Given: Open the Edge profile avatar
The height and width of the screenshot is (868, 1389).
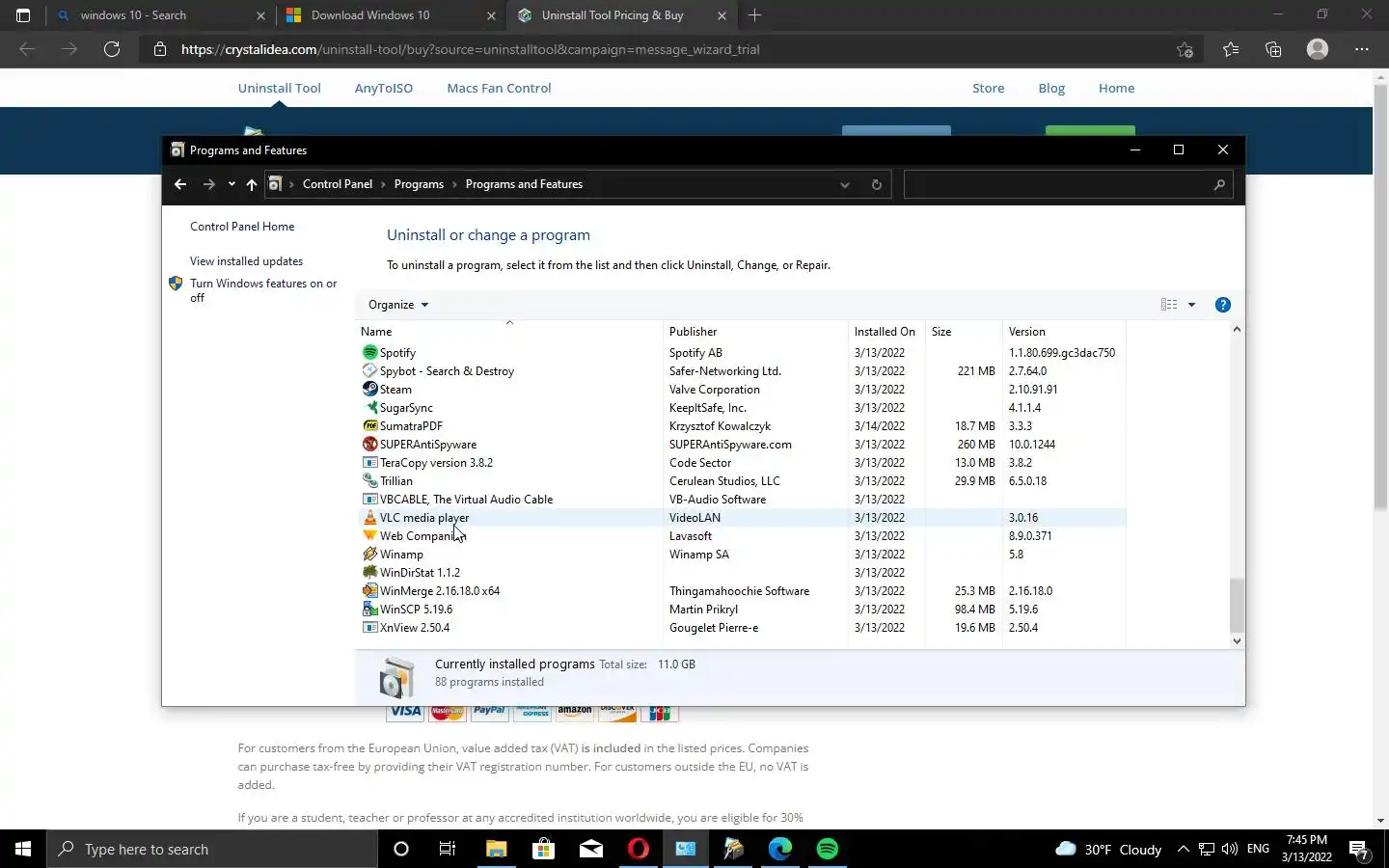Looking at the screenshot, I should point(1318,49).
